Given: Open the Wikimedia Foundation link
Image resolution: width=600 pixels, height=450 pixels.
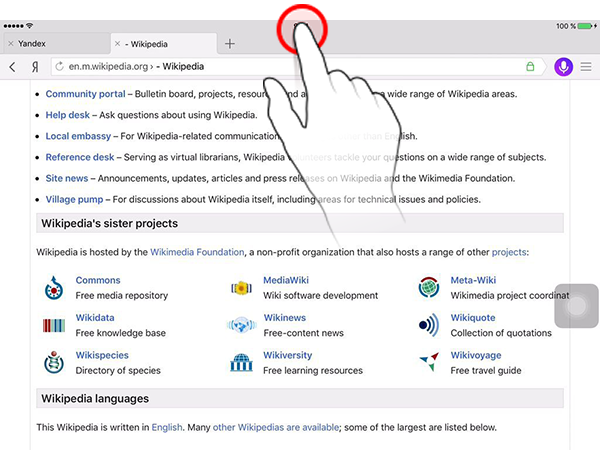Looking at the screenshot, I should coord(197,252).
